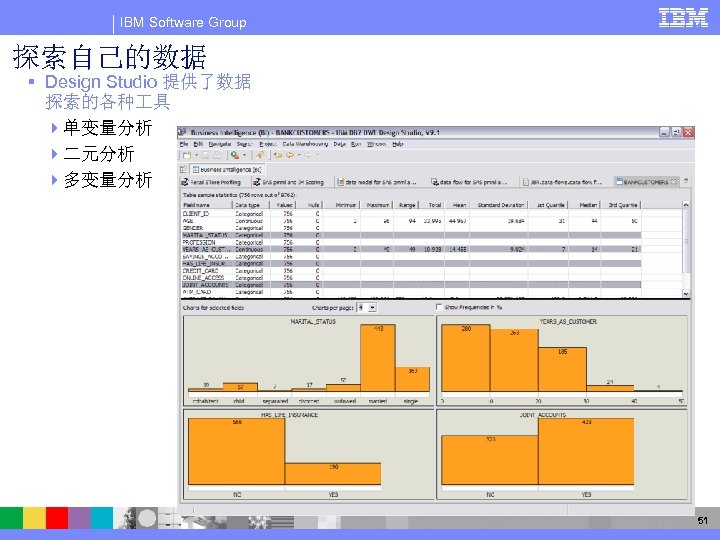Select the GENDER field row
This screenshot has width=720, height=540.
coord(411,228)
